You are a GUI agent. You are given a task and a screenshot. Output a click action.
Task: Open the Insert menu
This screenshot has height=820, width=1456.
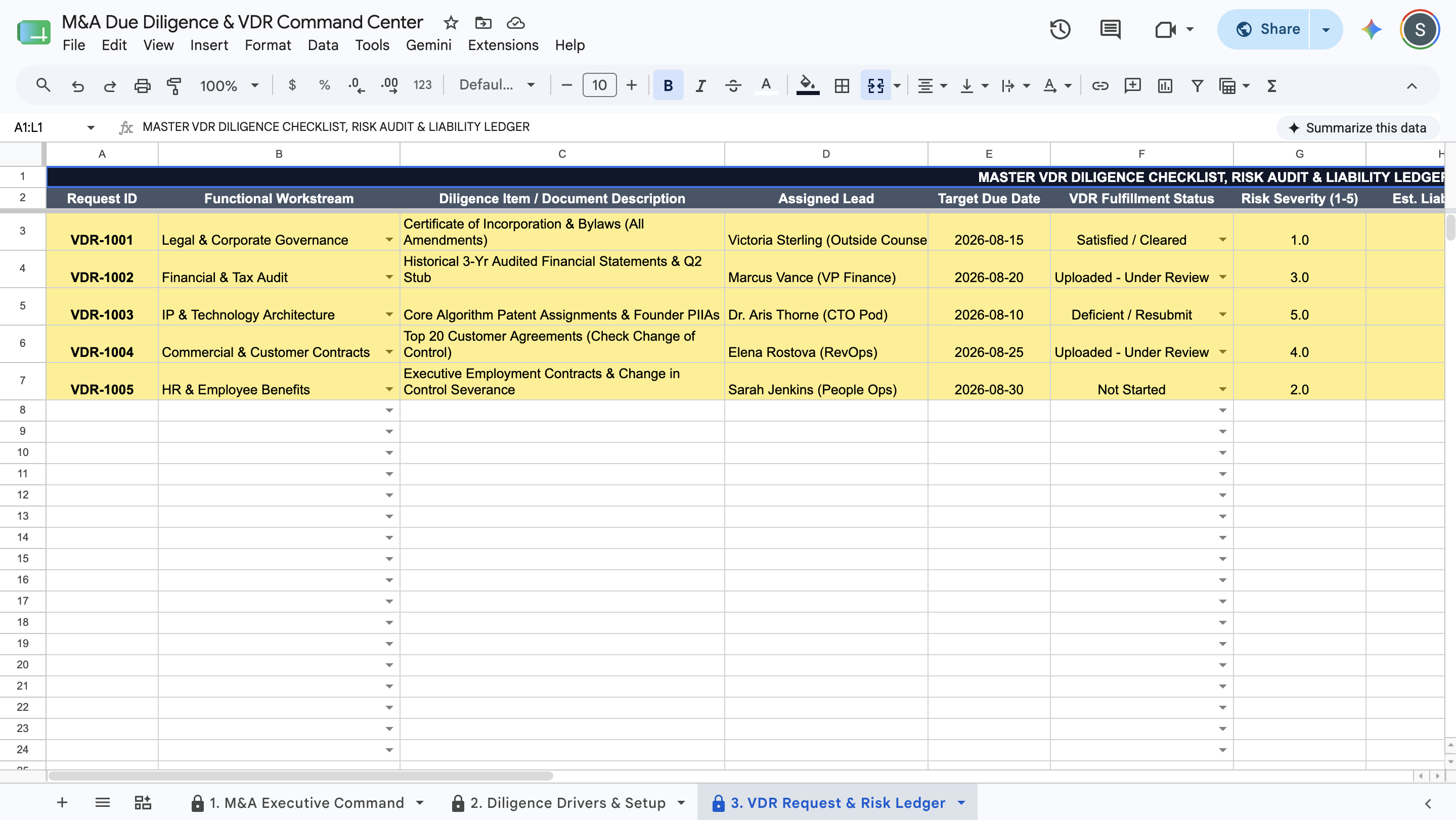pyautogui.click(x=208, y=45)
